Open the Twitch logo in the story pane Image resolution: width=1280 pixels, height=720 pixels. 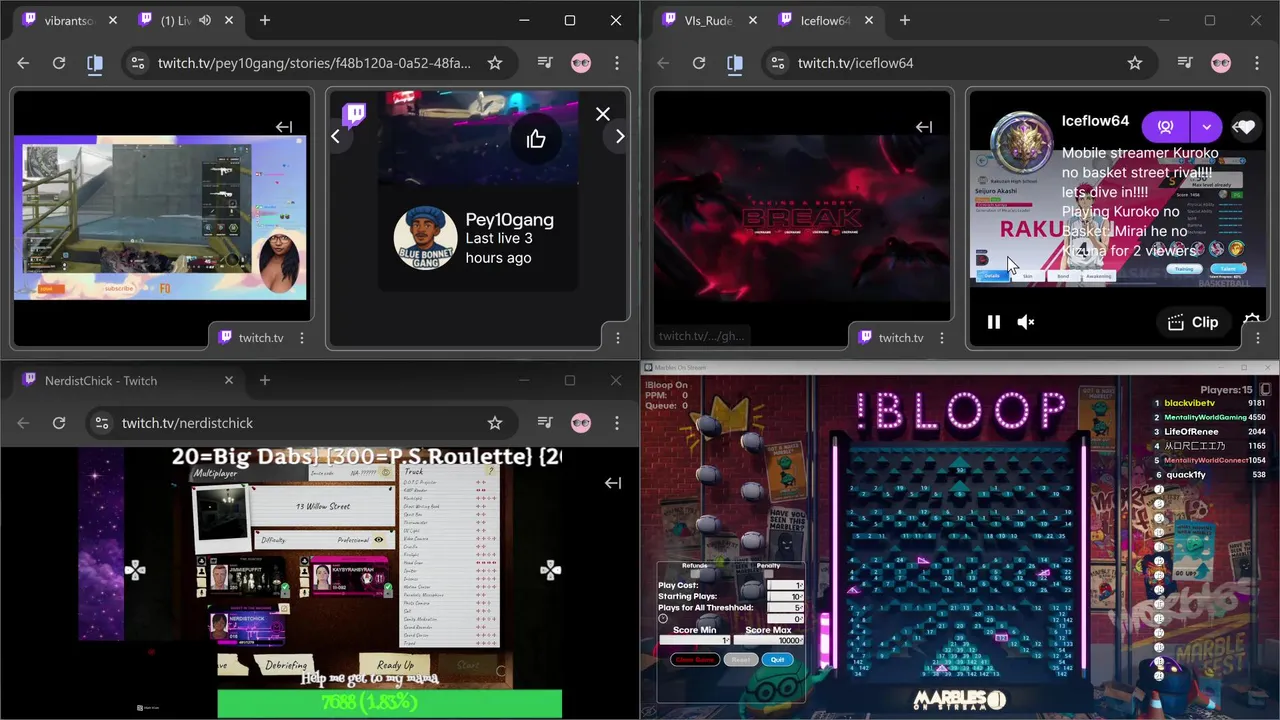[x=354, y=115]
